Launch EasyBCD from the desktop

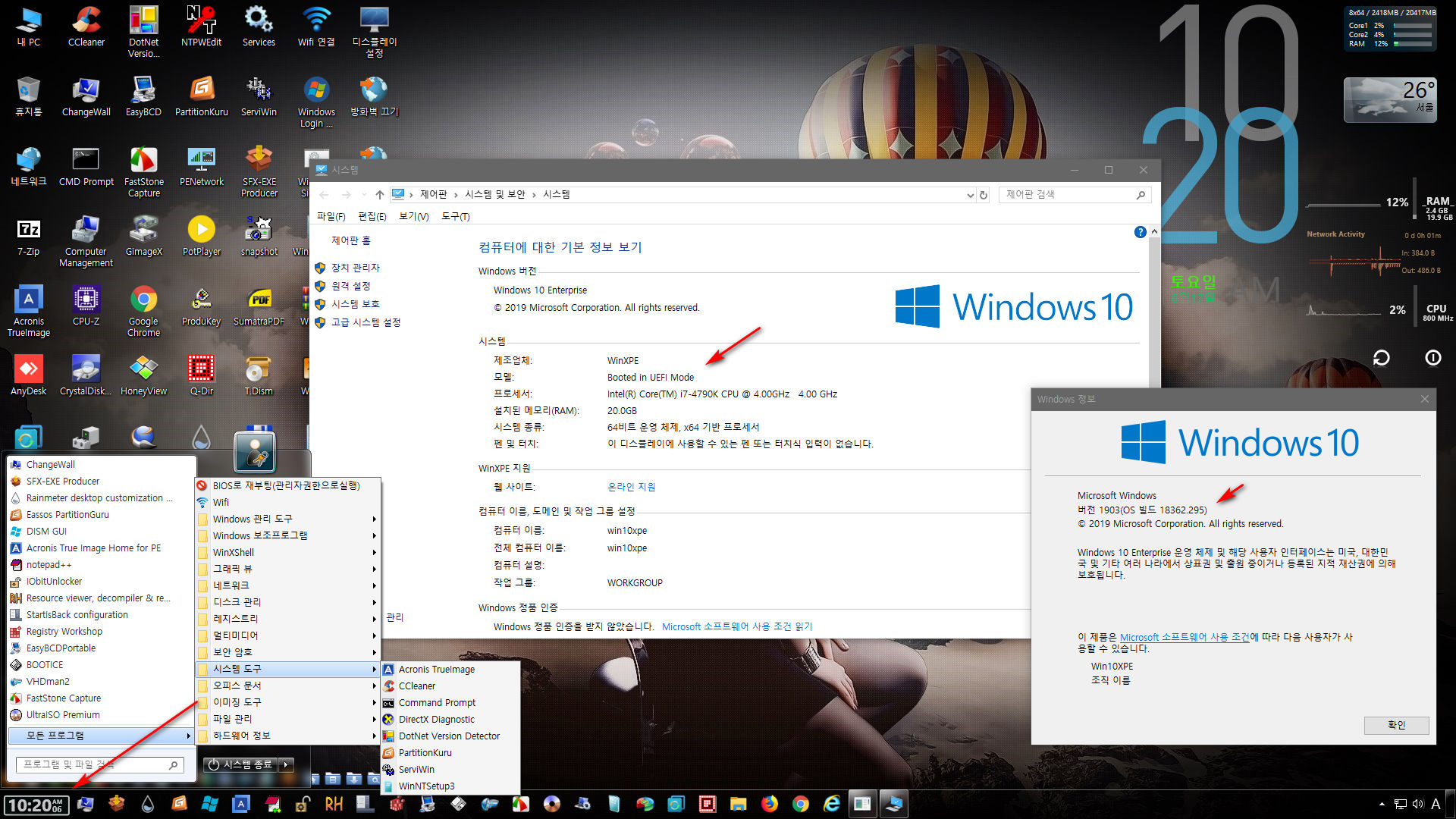tap(143, 96)
